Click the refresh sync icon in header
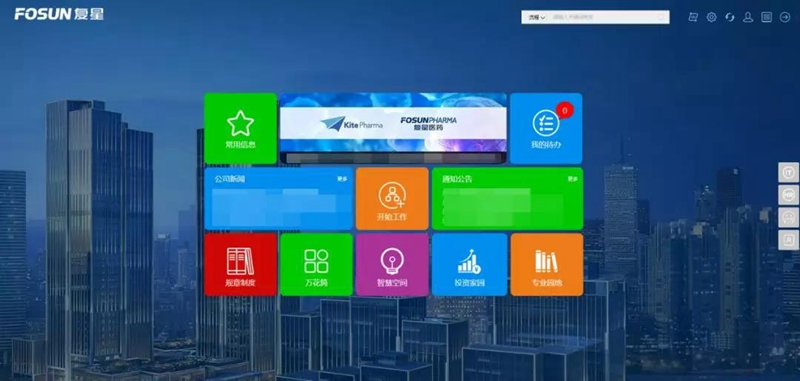 click(x=730, y=17)
